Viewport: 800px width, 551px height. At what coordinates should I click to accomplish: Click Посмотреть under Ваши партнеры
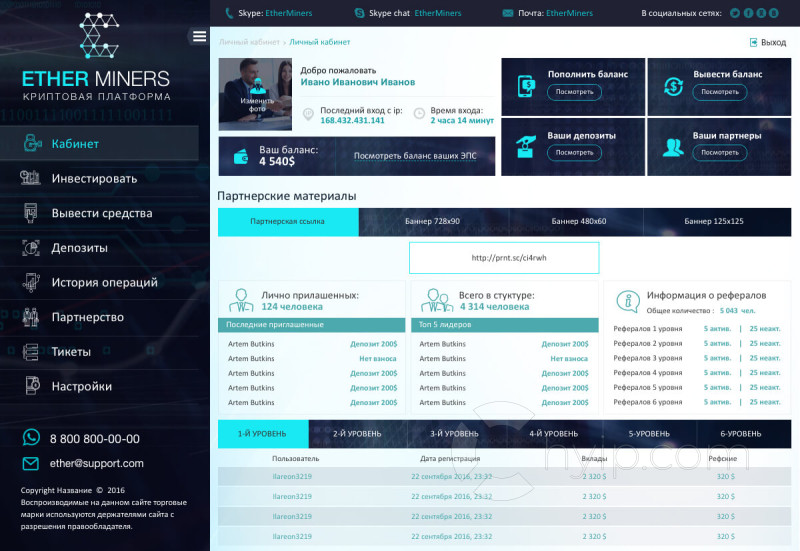pos(720,153)
